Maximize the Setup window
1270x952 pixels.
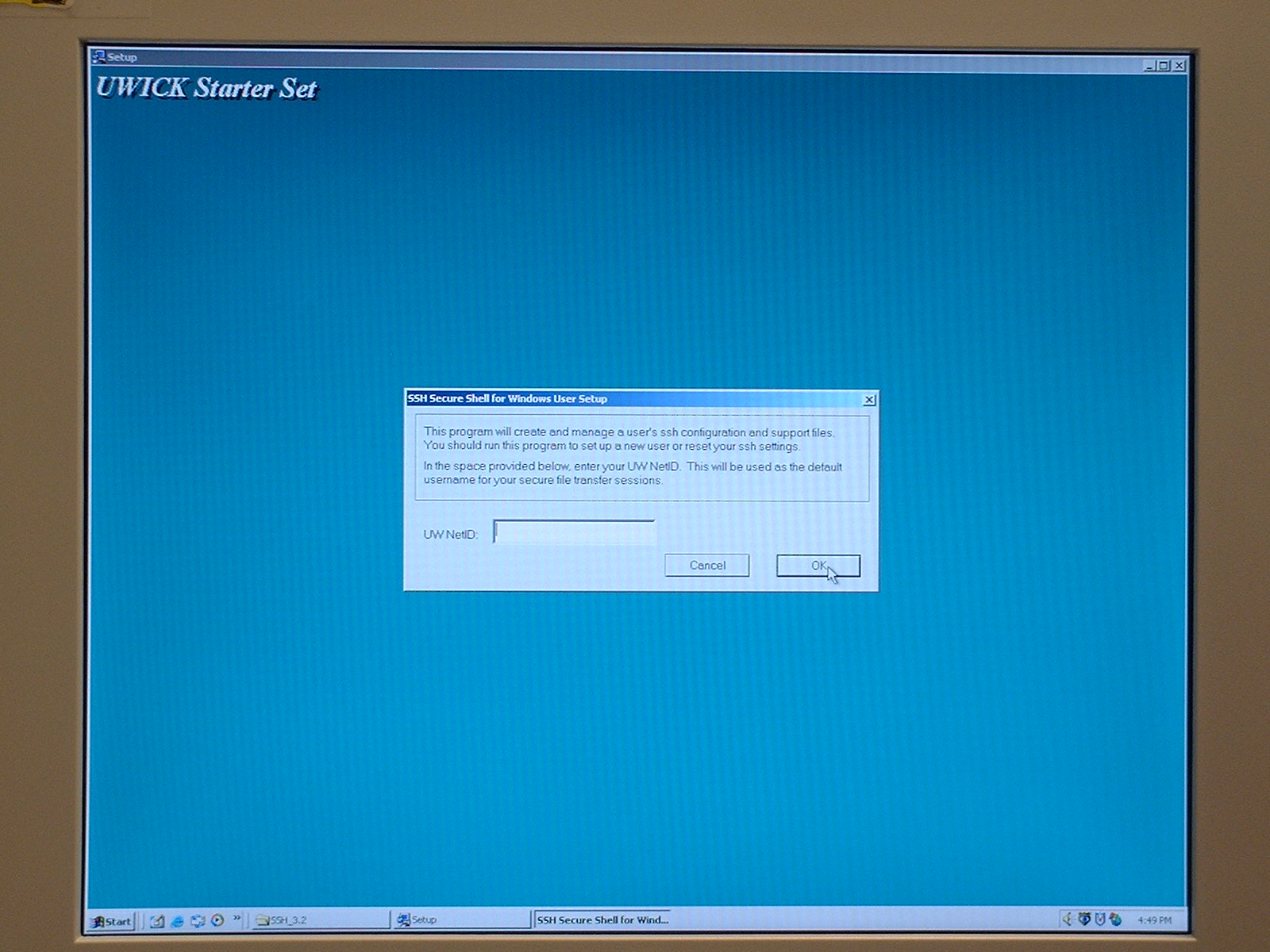click(x=1164, y=66)
